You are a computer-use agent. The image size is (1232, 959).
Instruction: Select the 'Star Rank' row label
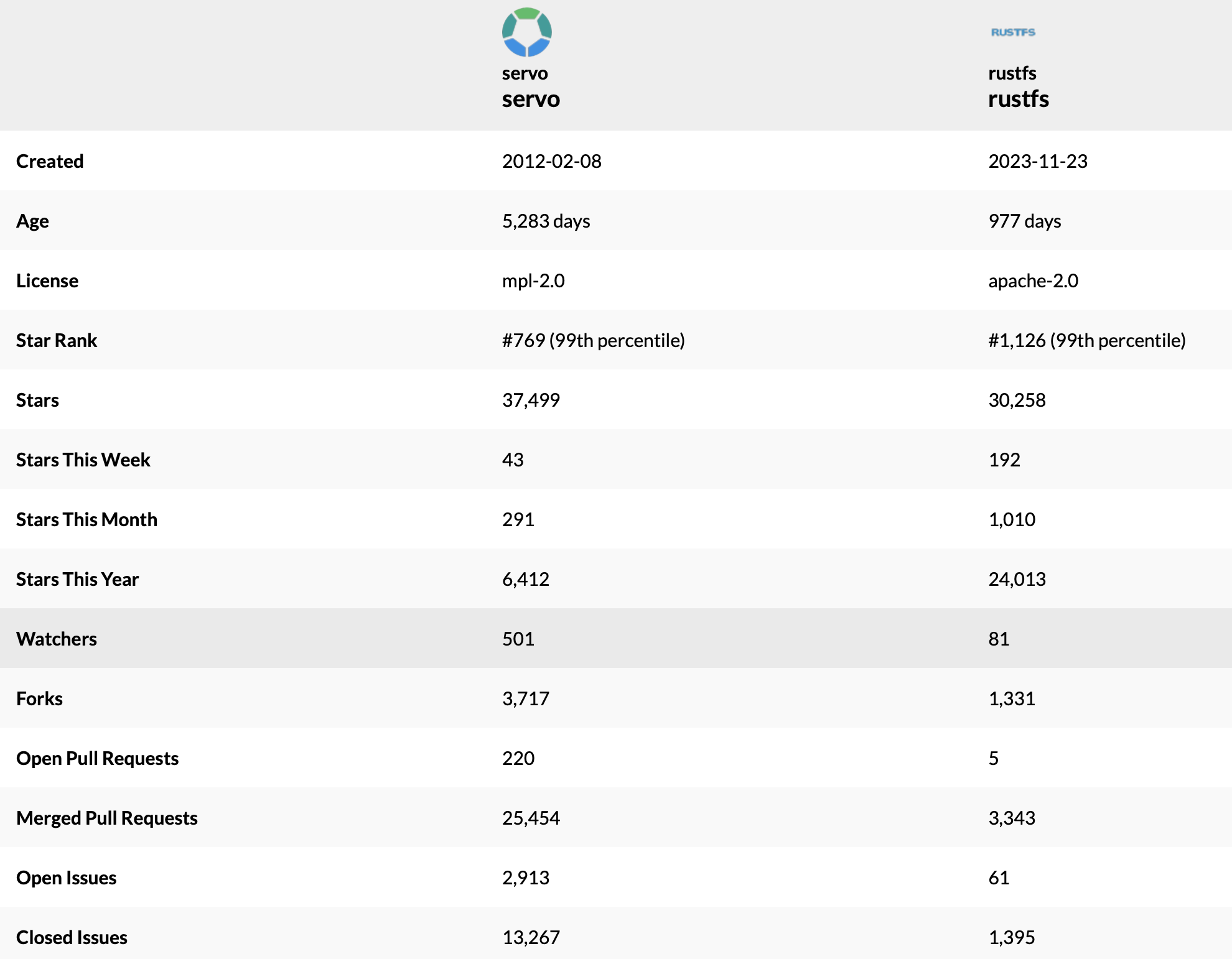coord(57,340)
